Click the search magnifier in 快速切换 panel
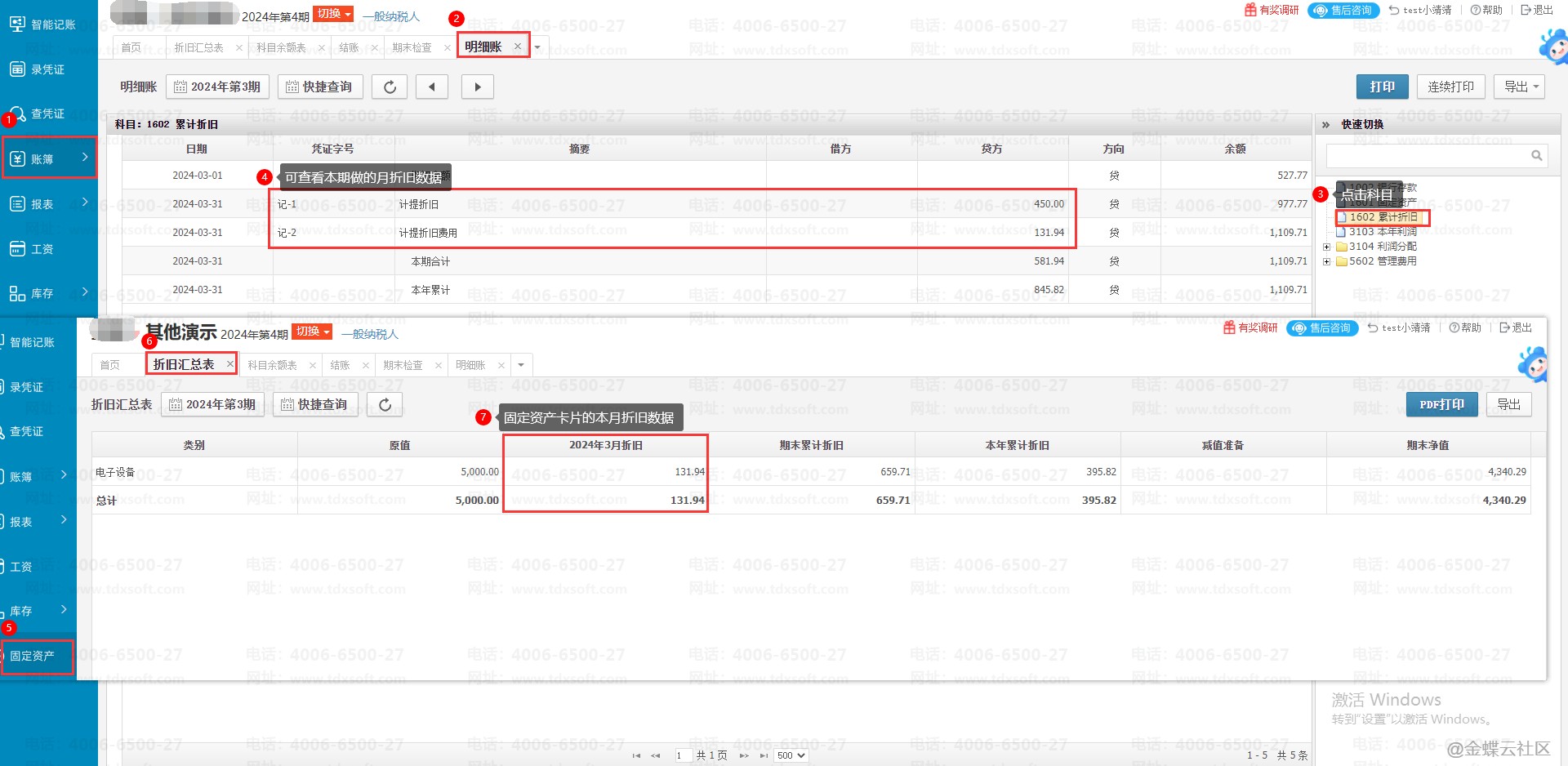 point(1536,155)
